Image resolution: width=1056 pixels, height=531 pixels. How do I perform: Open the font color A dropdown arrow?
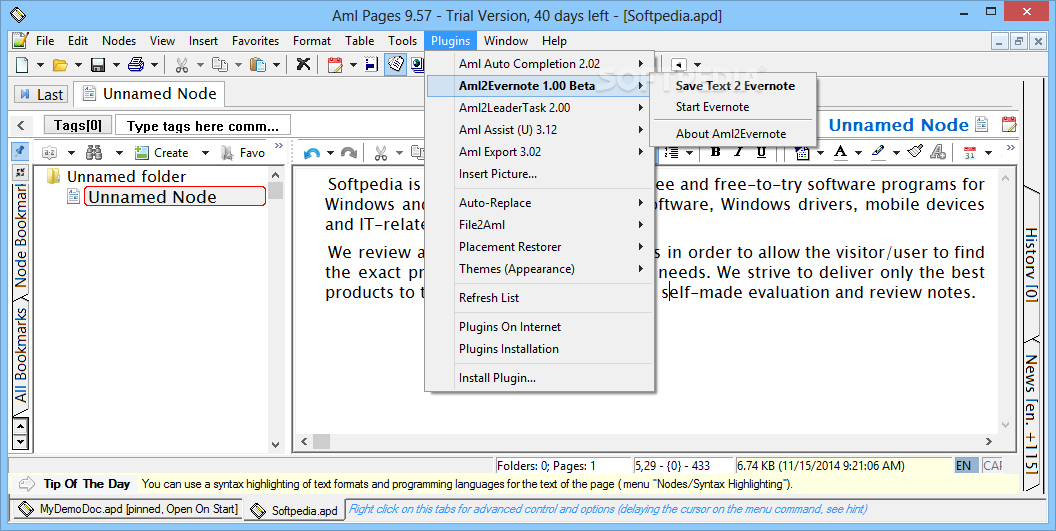click(858, 153)
